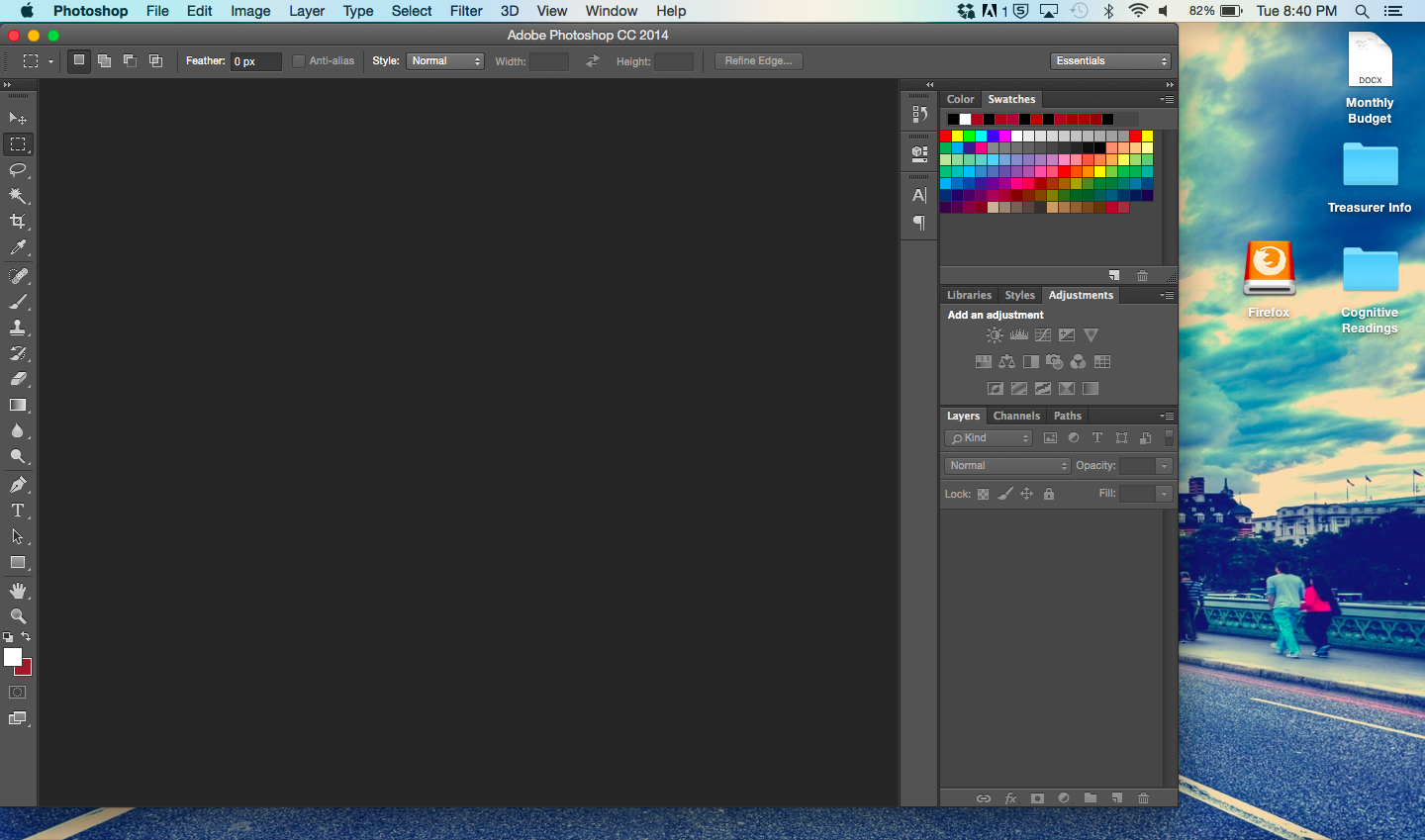Select the Eyedropper tool
This screenshot has width=1425, height=840.
pyautogui.click(x=18, y=247)
